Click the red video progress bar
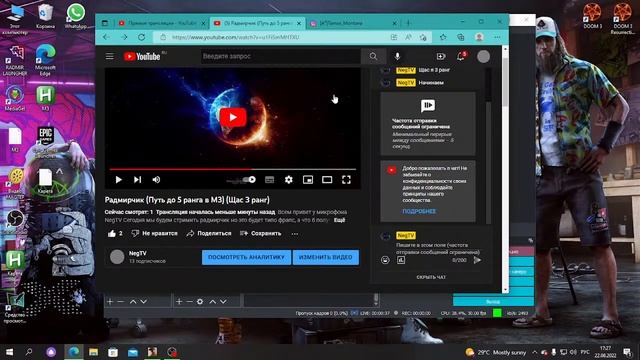The height and width of the screenshot is (360, 640). tap(233, 169)
